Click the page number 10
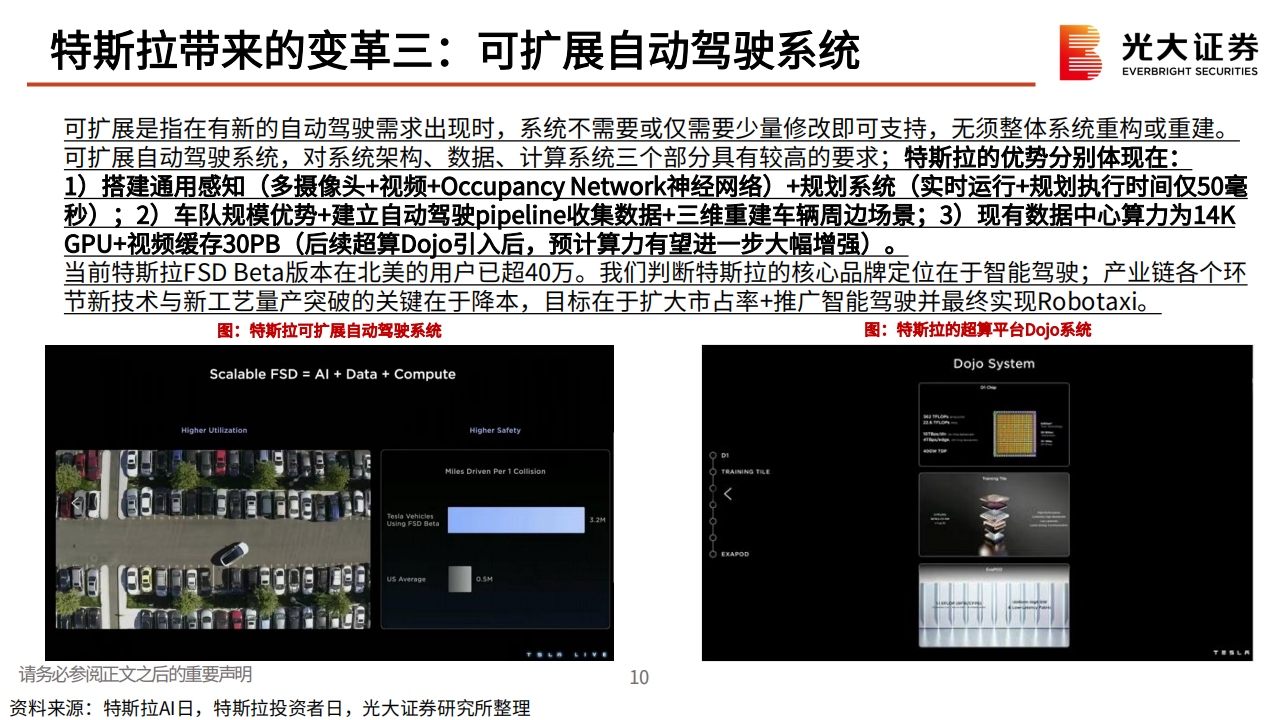This screenshot has width=1280, height=720. click(639, 677)
